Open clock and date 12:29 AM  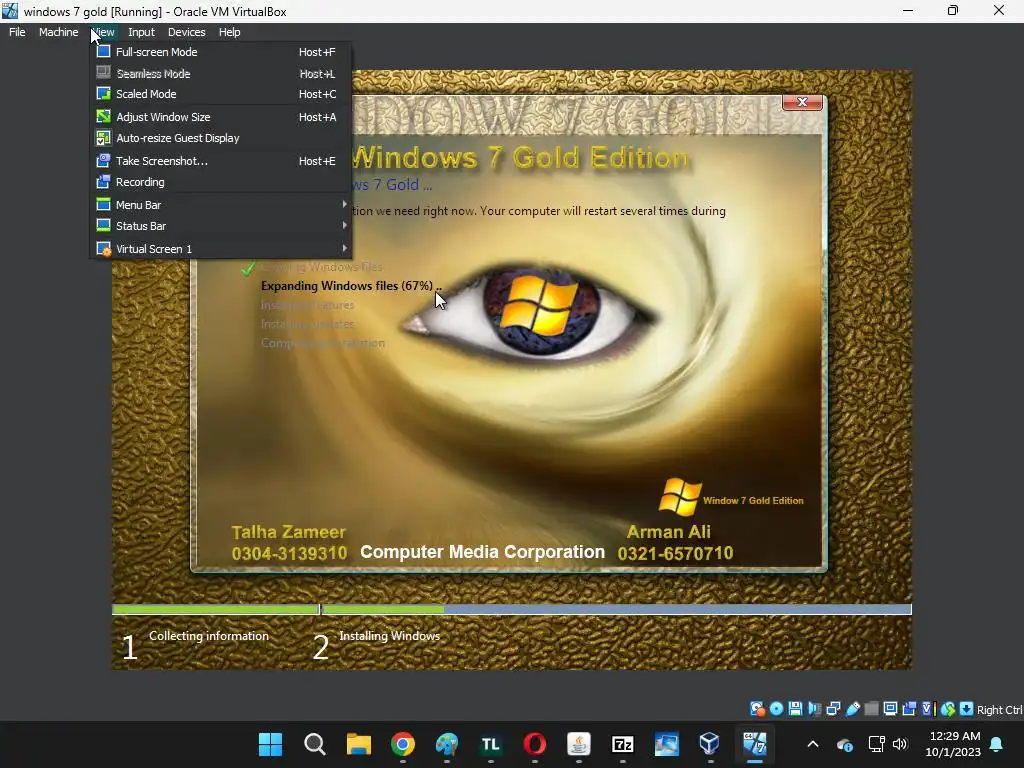pos(953,744)
